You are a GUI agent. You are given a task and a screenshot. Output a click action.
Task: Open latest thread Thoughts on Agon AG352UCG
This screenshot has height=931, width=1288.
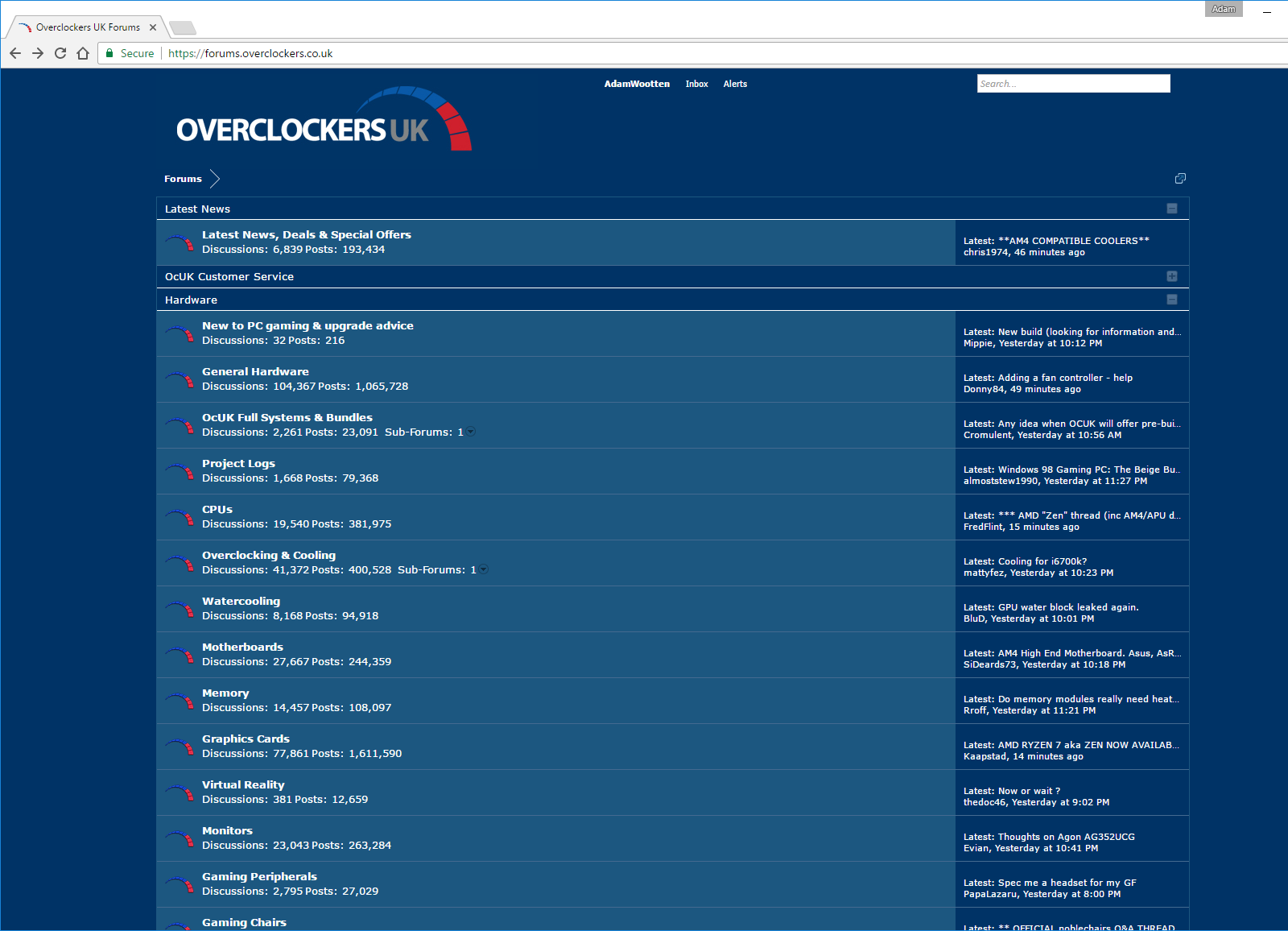pos(1067,837)
